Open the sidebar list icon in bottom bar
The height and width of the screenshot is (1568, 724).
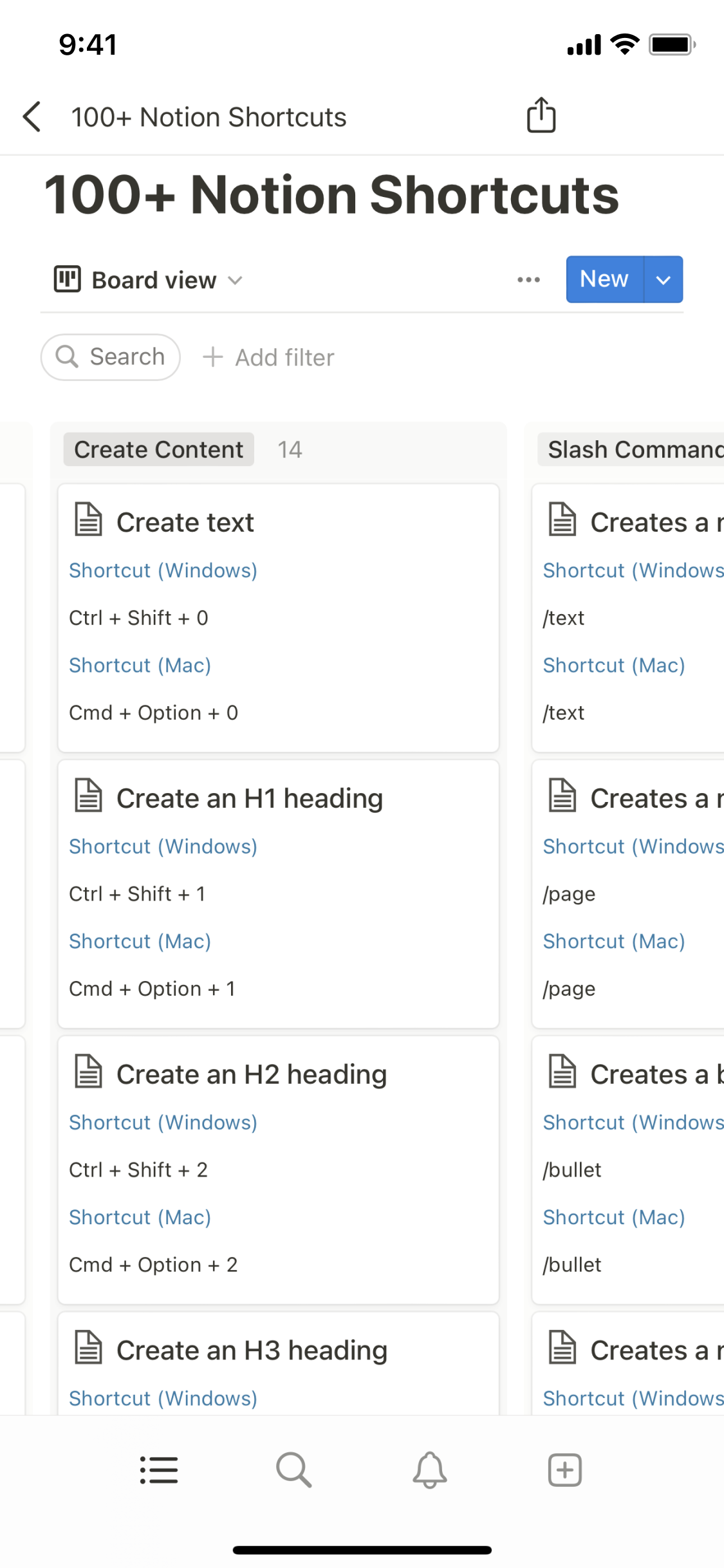[x=159, y=1470]
